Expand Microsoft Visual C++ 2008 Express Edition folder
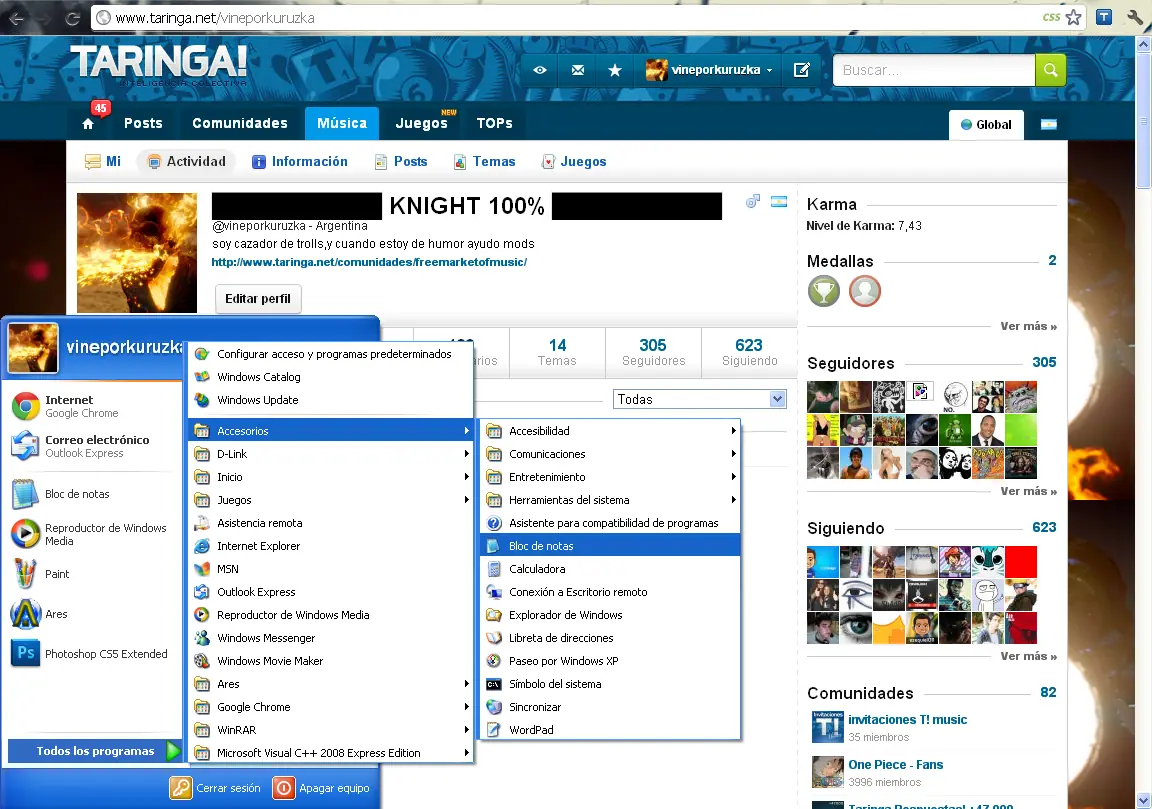The width and height of the screenshot is (1152, 809). [331, 753]
